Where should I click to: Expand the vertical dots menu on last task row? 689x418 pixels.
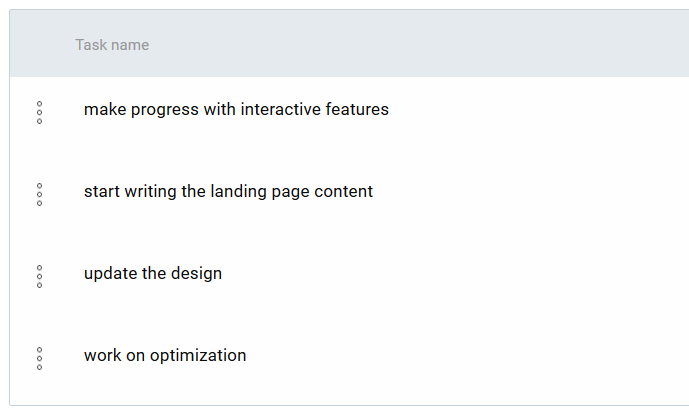(40, 359)
